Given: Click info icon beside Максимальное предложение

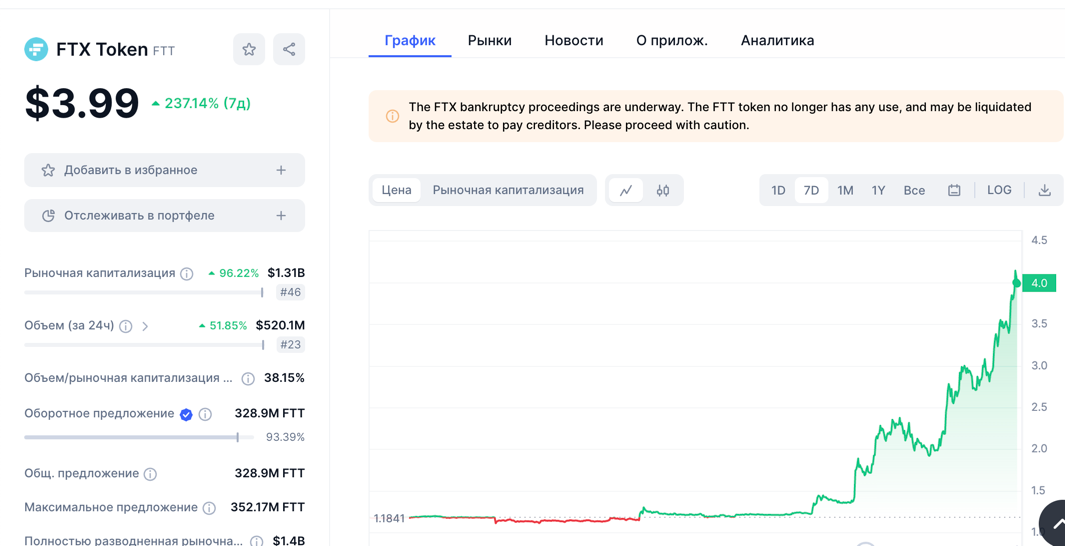Looking at the screenshot, I should (x=209, y=508).
